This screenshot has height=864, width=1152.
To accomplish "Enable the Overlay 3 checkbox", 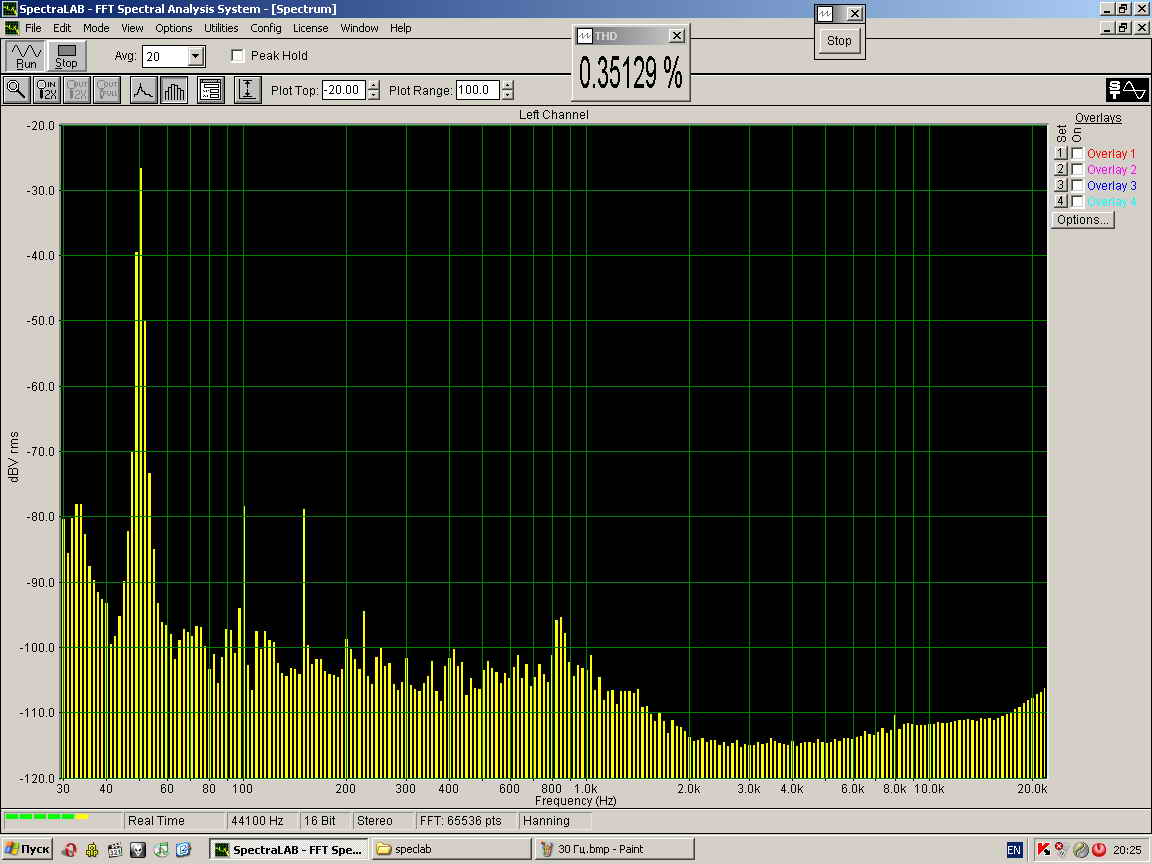I will [1077, 185].
